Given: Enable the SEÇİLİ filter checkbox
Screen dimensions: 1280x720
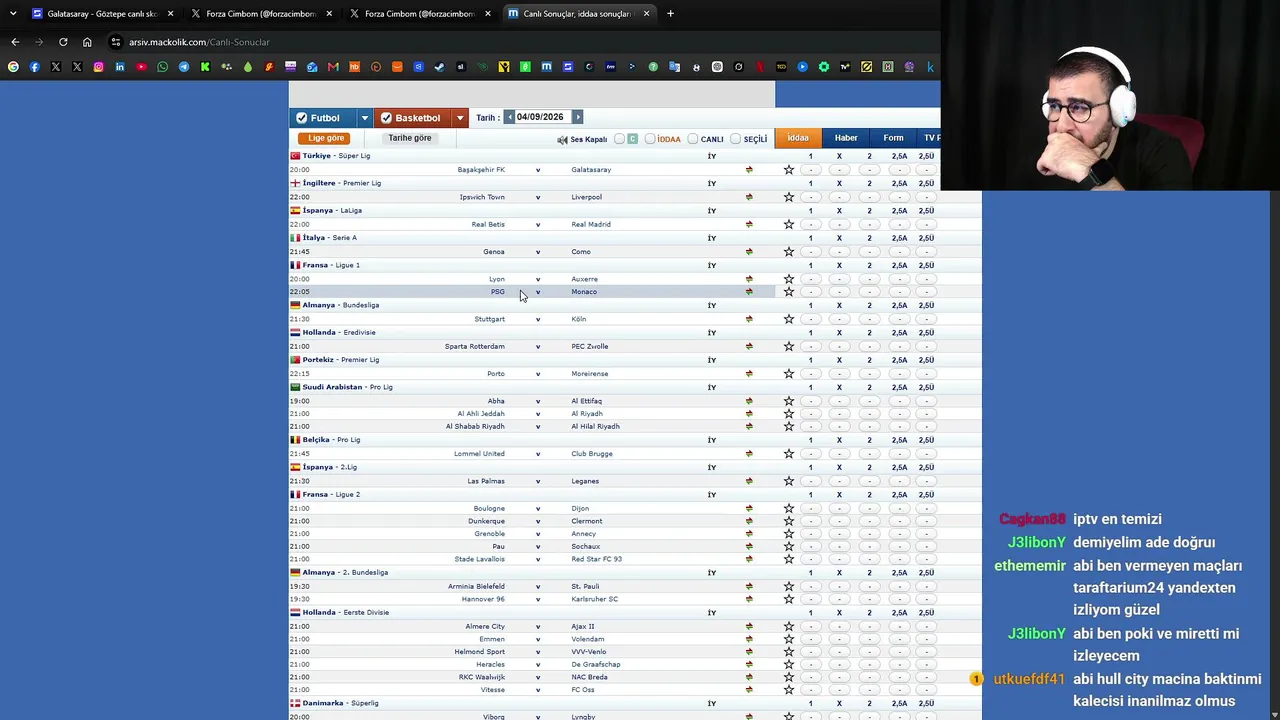Looking at the screenshot, I should click(x=735, y=139).
